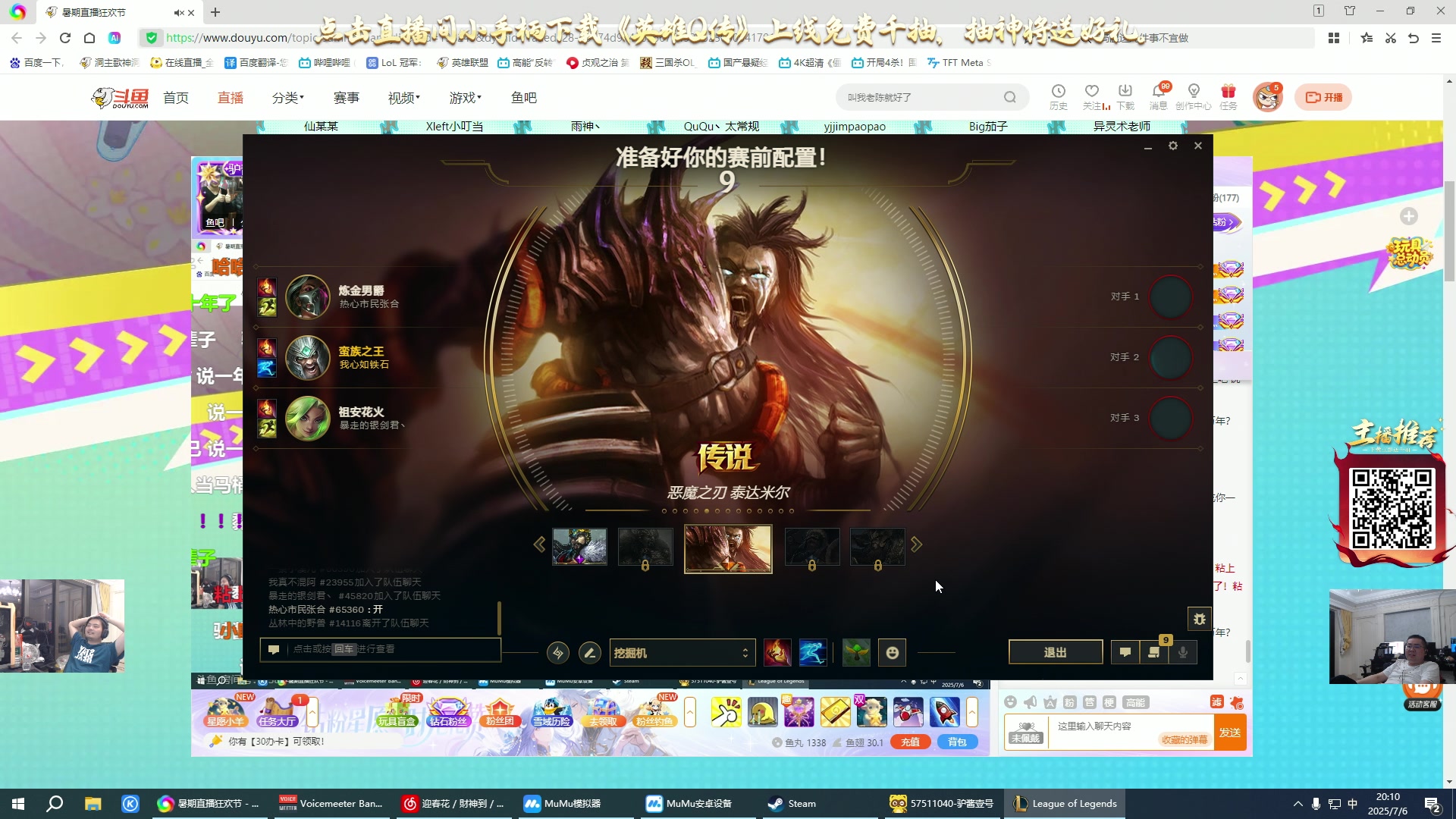Image resolution: width=1456 pixels, height=819 pixels.
Task: Open the 挖掘机 rune page dropdown
Action: point(681,653)
